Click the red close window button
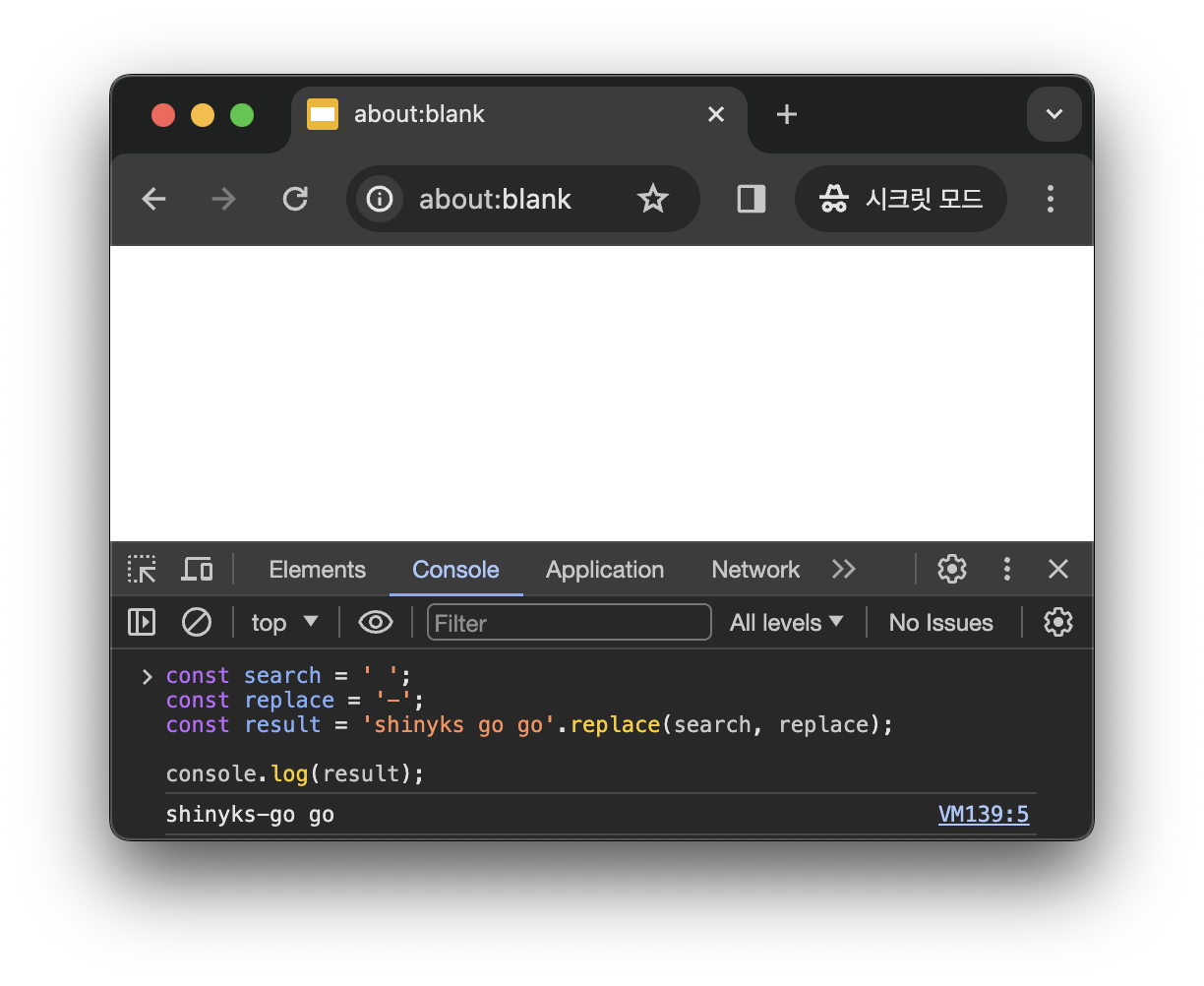 pyautogui.click(x=163, y=115)
